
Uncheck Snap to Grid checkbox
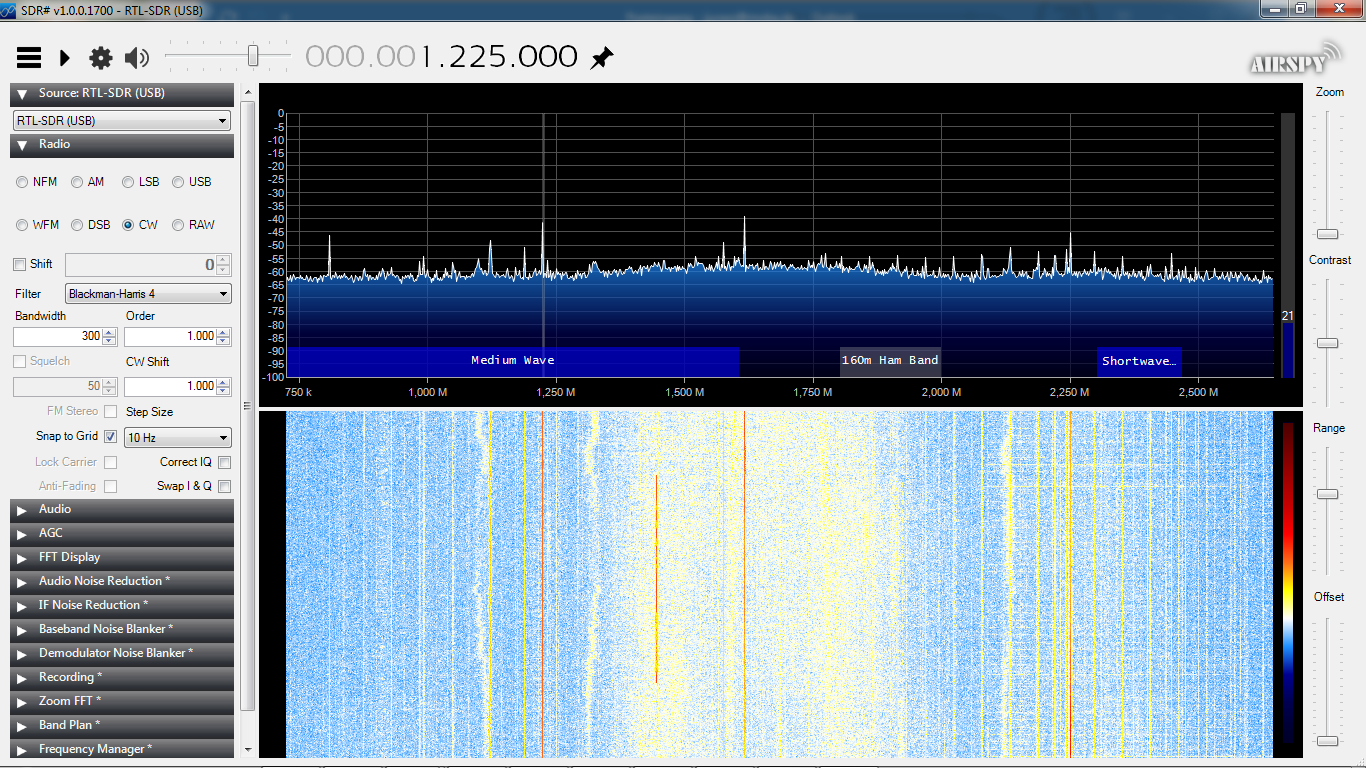[x=110, y=436]
